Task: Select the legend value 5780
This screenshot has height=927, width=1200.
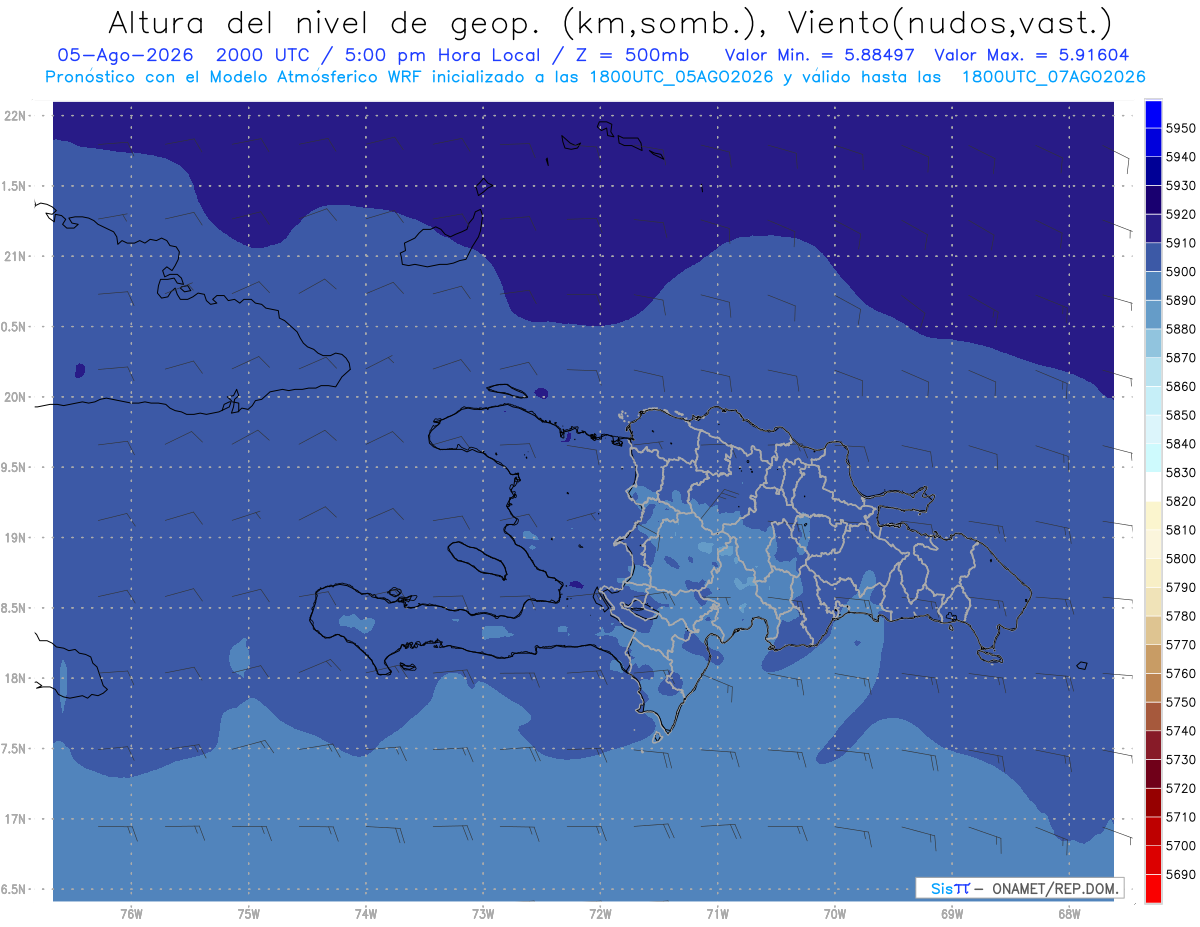Action: (x=1180, y=616)
